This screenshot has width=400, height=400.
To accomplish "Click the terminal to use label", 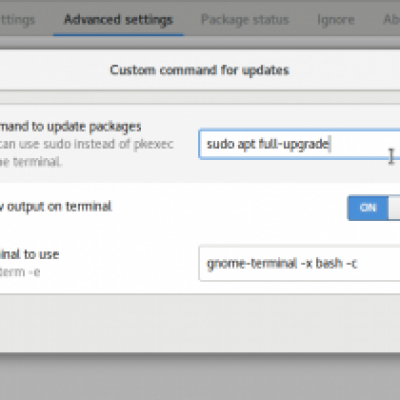I will point(29,254).
